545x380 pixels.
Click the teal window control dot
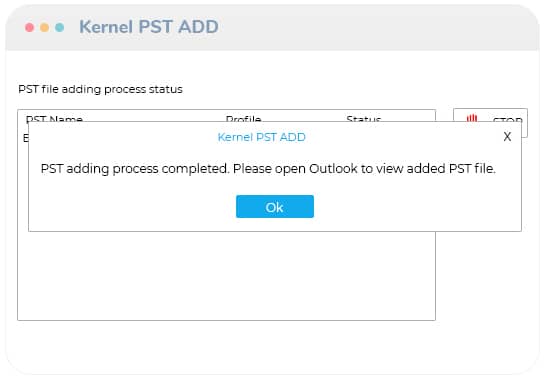pyautogui.click(x=59, y=27)
